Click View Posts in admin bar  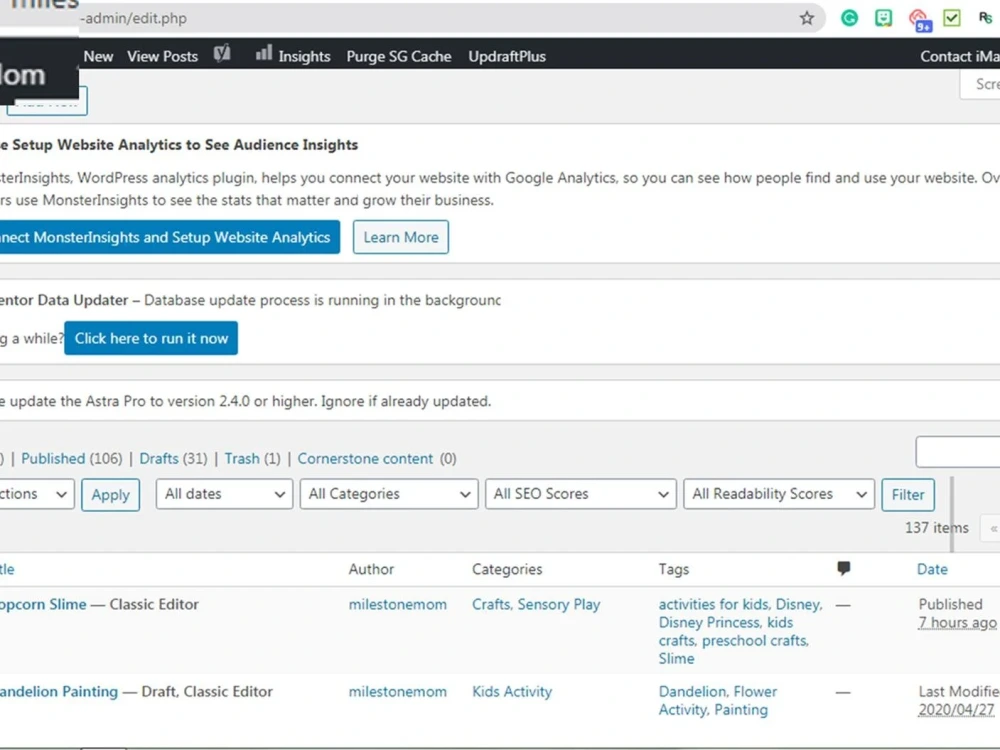[x=162, y=56]
